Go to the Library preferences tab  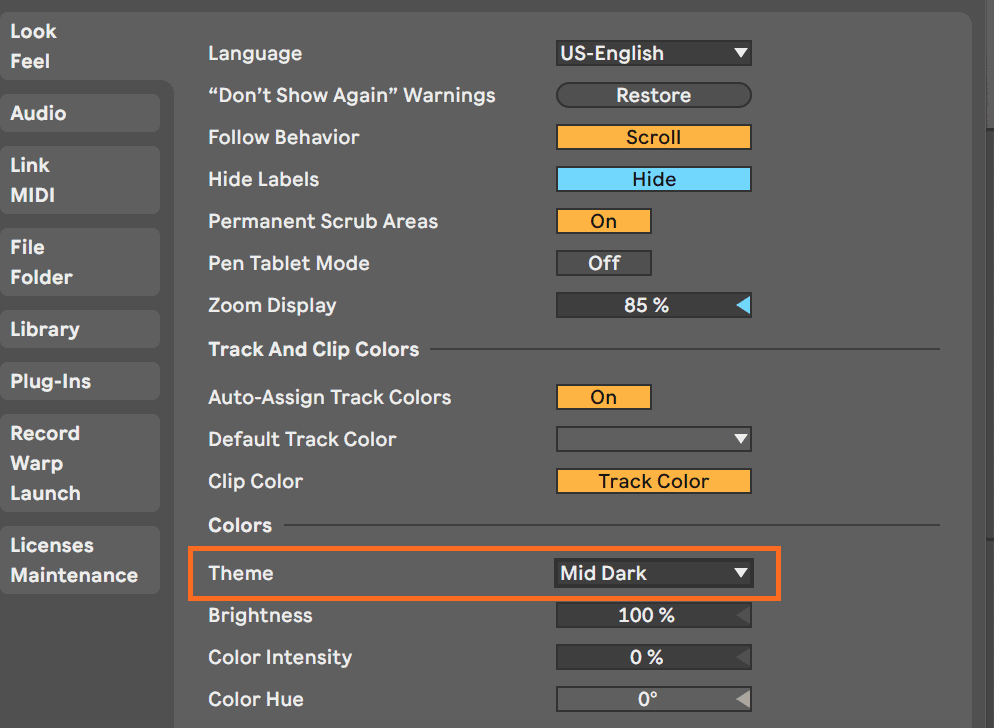[80, 329]
